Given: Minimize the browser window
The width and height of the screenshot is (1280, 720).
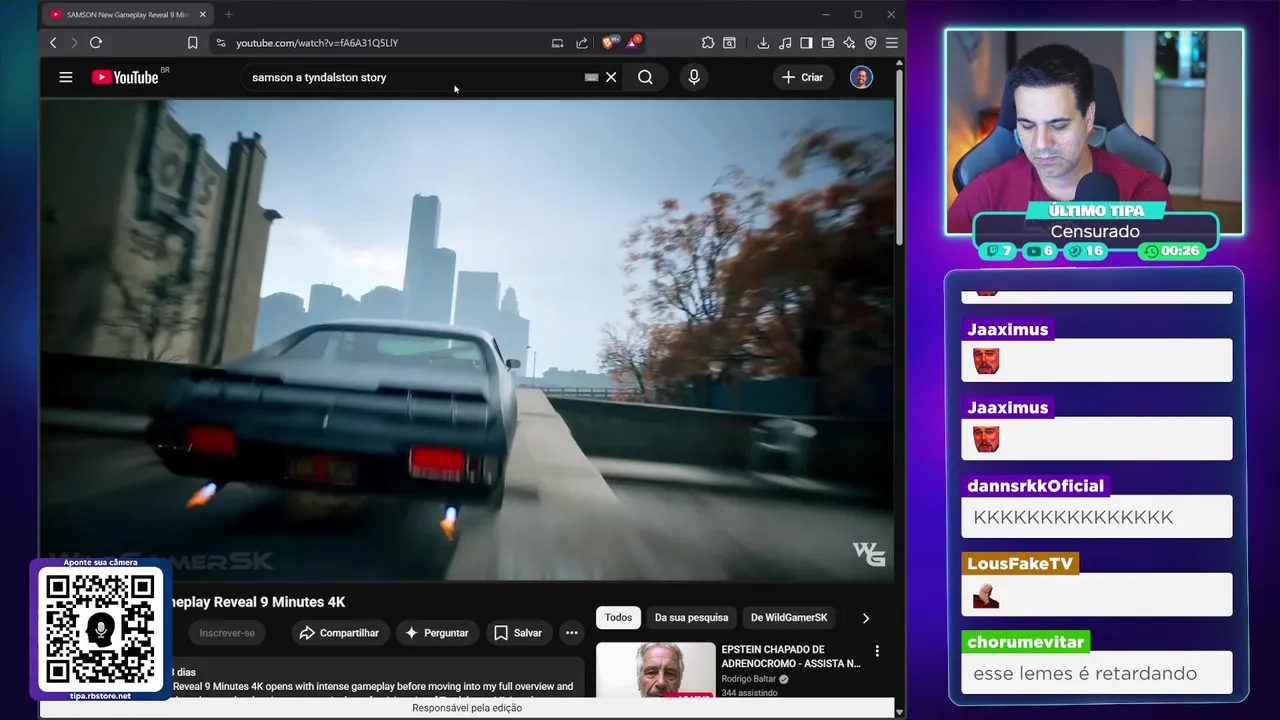Looking at the screenshot, I should pos(825,15).
